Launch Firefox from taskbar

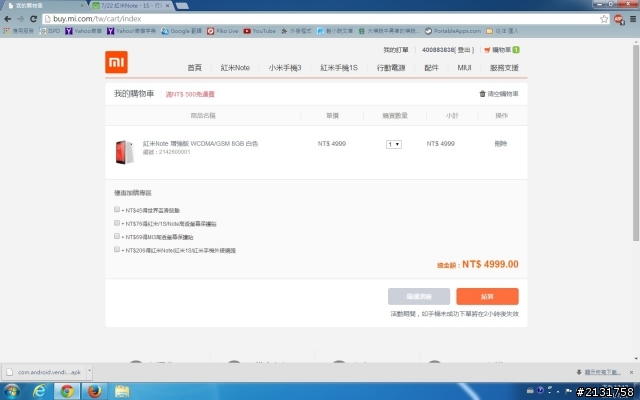[x=94, y=391]
